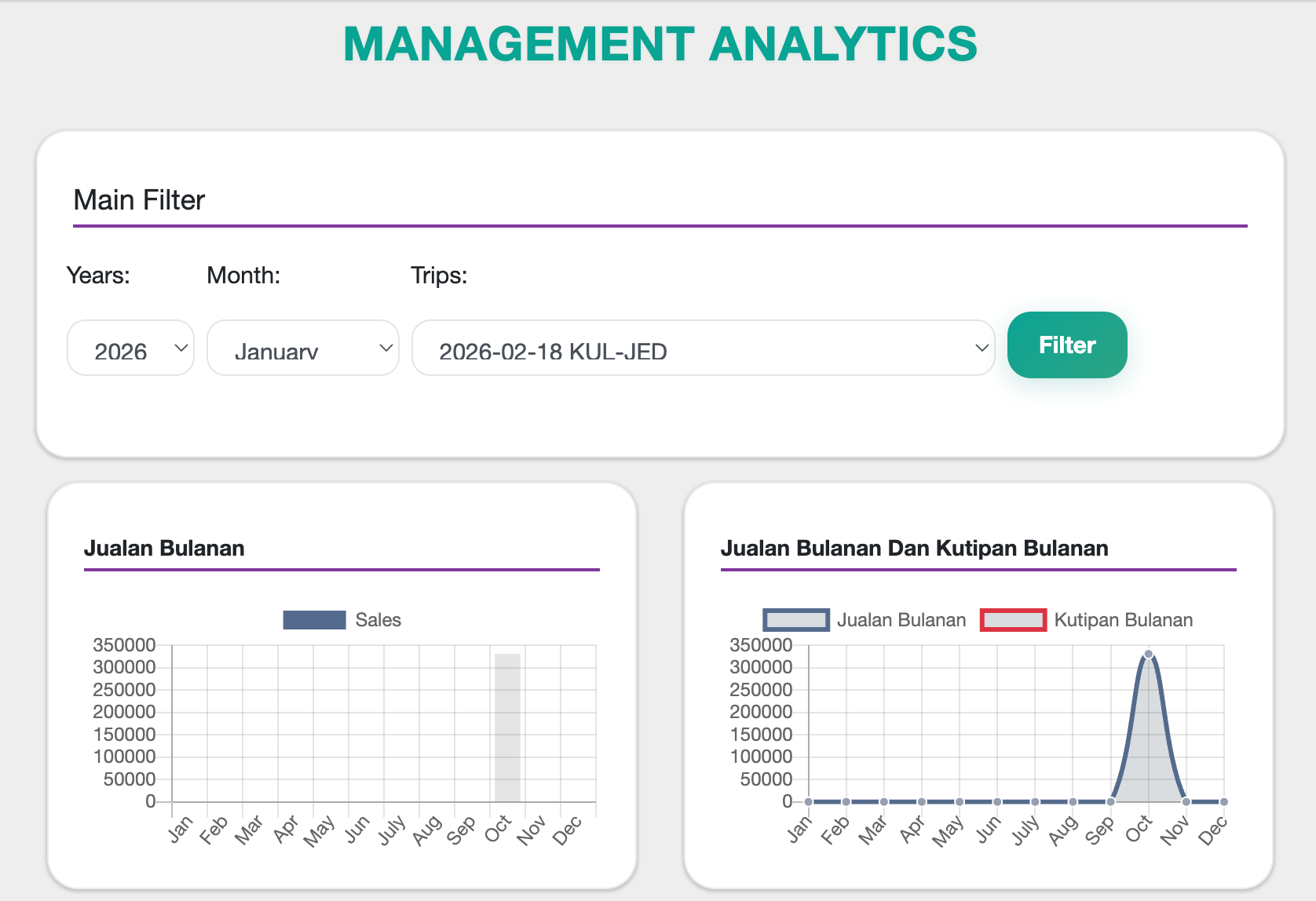The image size is (1316, 901).
Task: Open the Month dropdown showing January
Action: pos(302,348)
